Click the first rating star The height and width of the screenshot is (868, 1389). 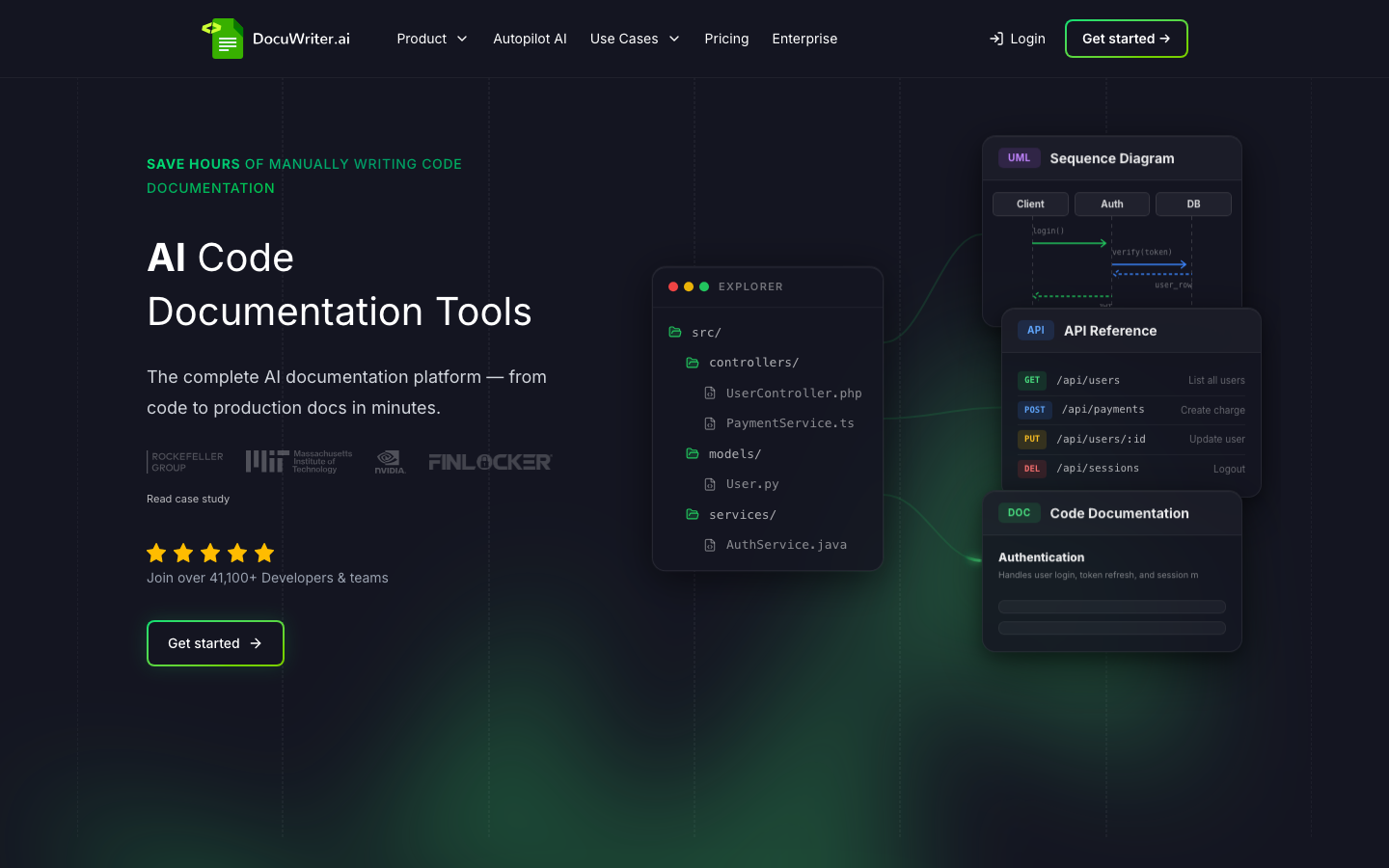(x=156, y=553)
